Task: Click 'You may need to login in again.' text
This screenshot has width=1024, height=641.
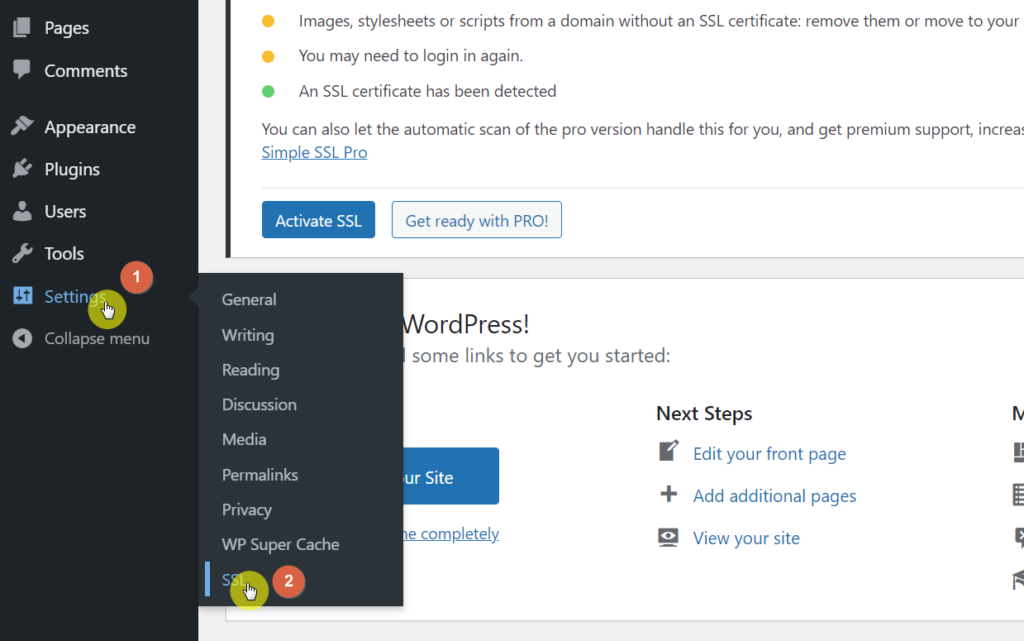Action: pos(411,55)
